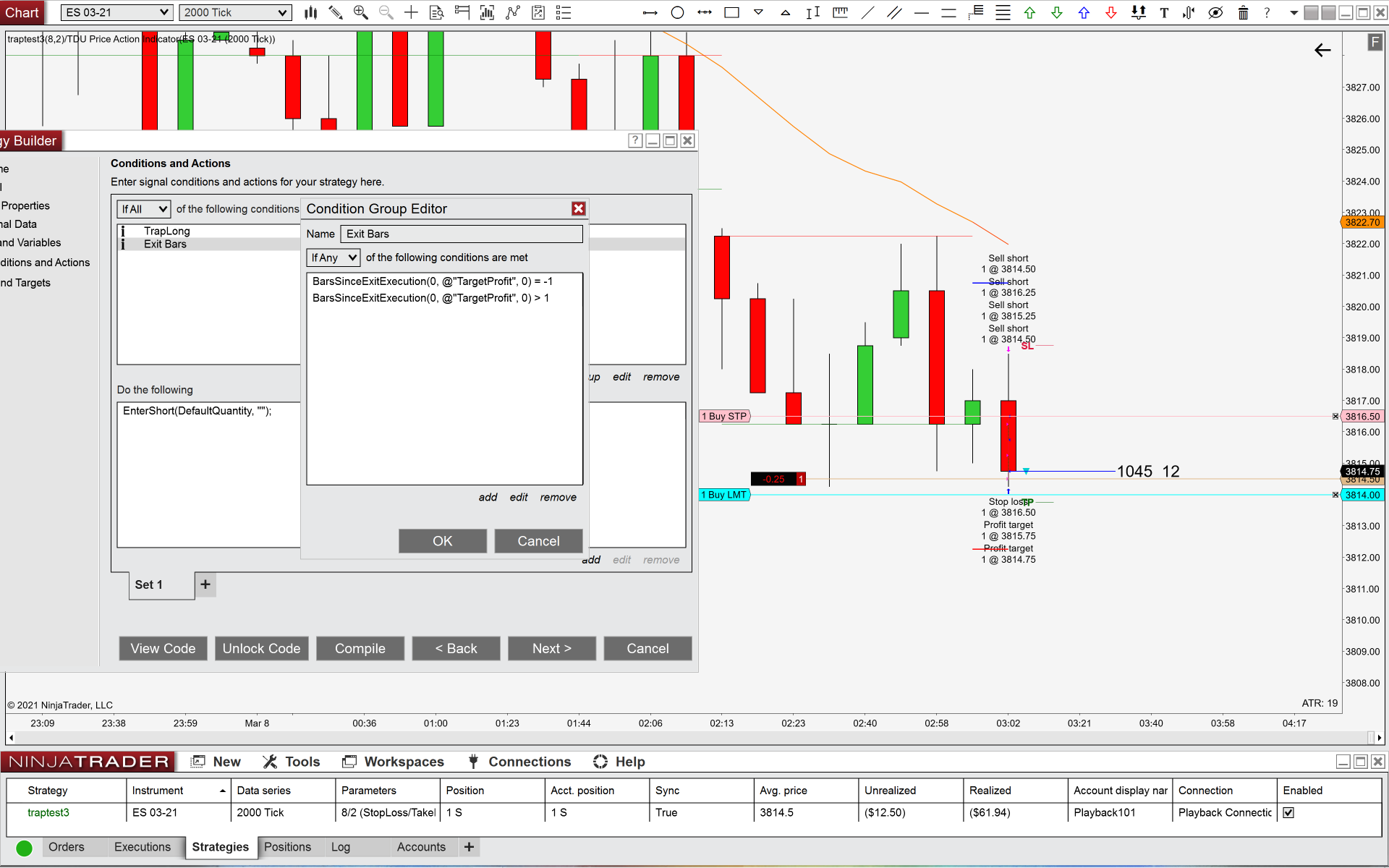The width and height of the screenshot is (1389, 868).
Task: Click the orange 3822.70 price marker
Action: pyautogui.click(x=1362, y=222)
